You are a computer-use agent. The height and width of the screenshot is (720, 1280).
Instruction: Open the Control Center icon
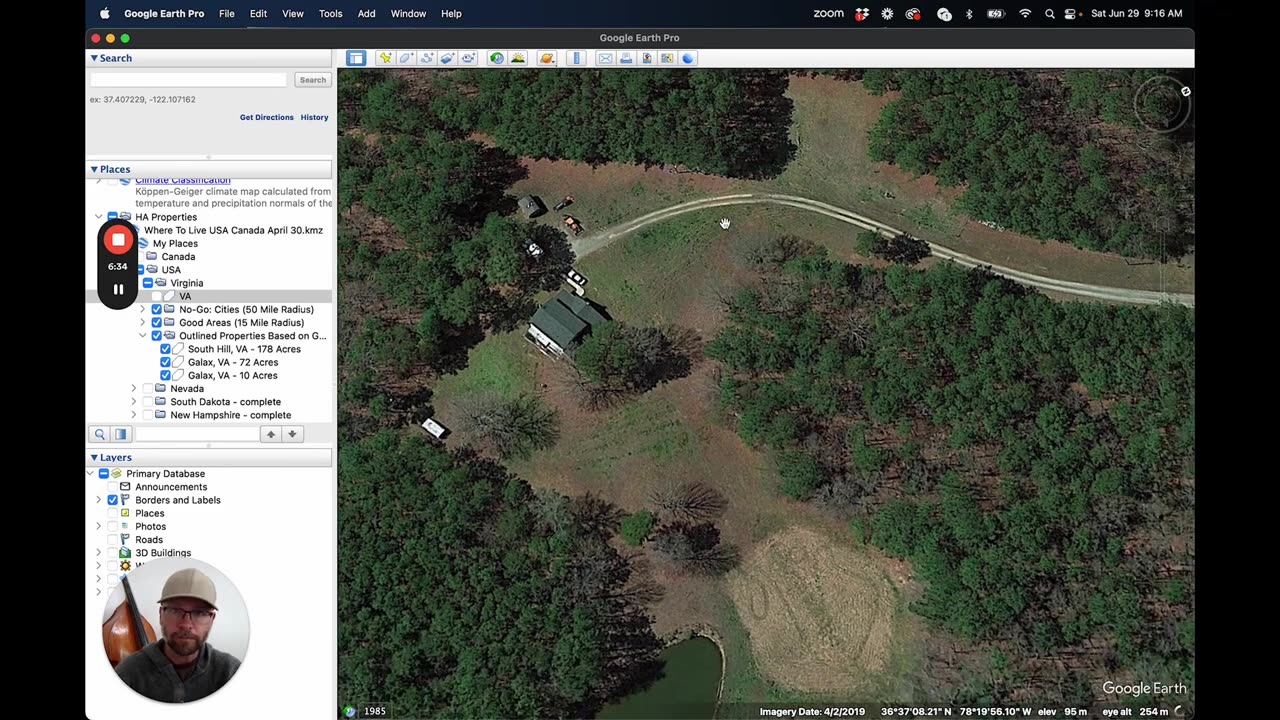click(x=1071, y=13)
